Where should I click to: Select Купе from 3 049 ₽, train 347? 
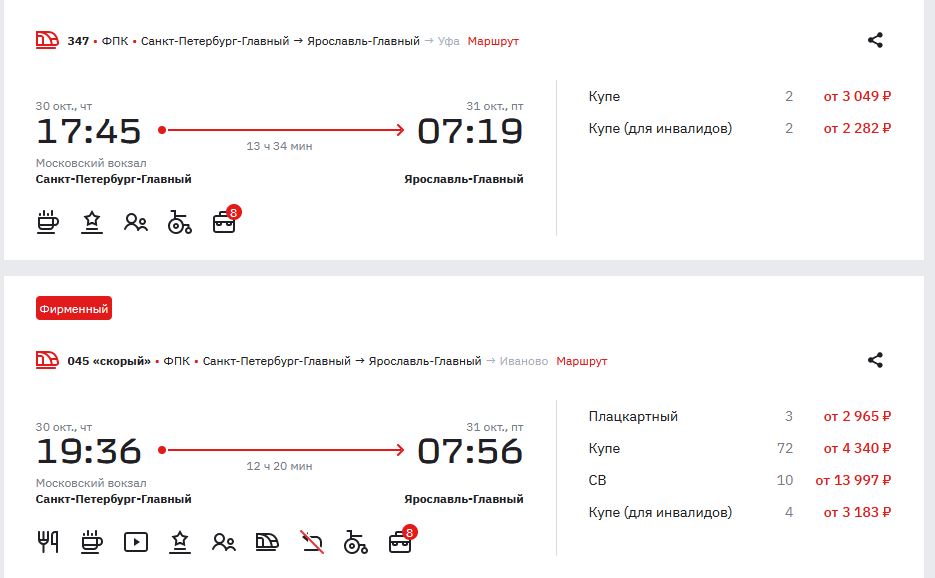coord(739,97)
